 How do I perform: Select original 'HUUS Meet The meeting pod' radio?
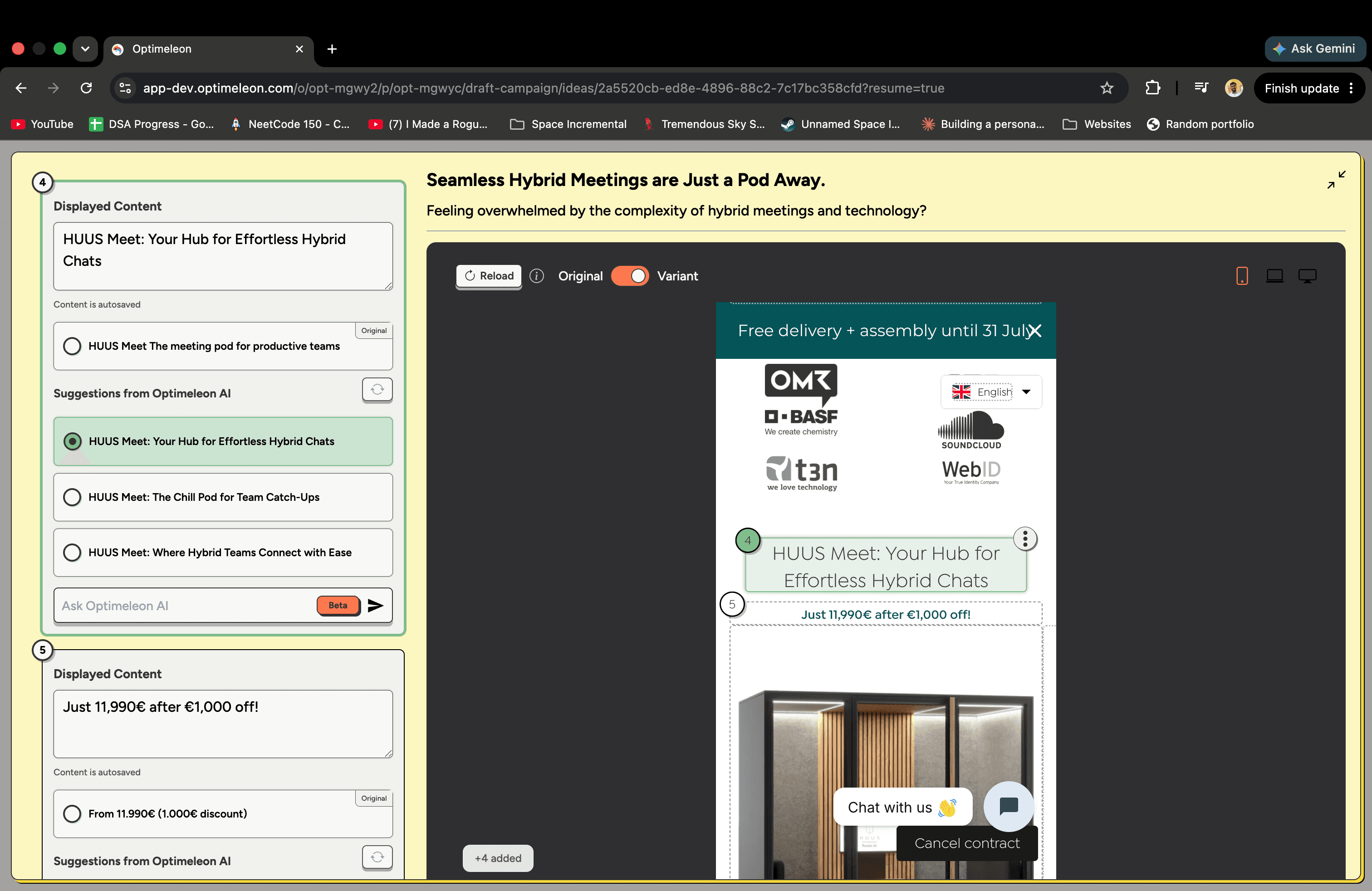(x=72, y=346)
